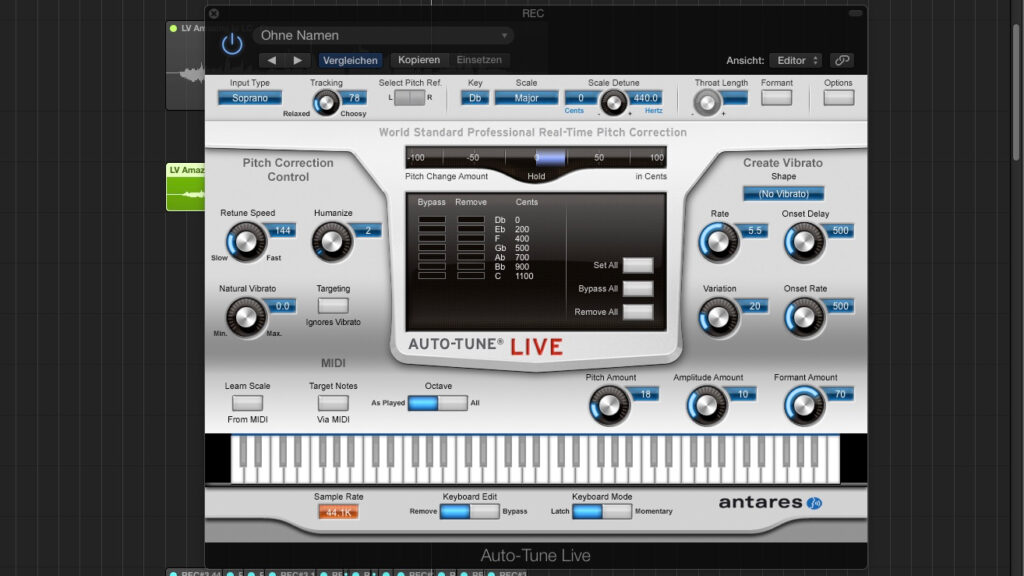Open the Input Type Soprano selector
Image resolution: width=1024 pixels, height=576 pixels.
tap(249, 98)
